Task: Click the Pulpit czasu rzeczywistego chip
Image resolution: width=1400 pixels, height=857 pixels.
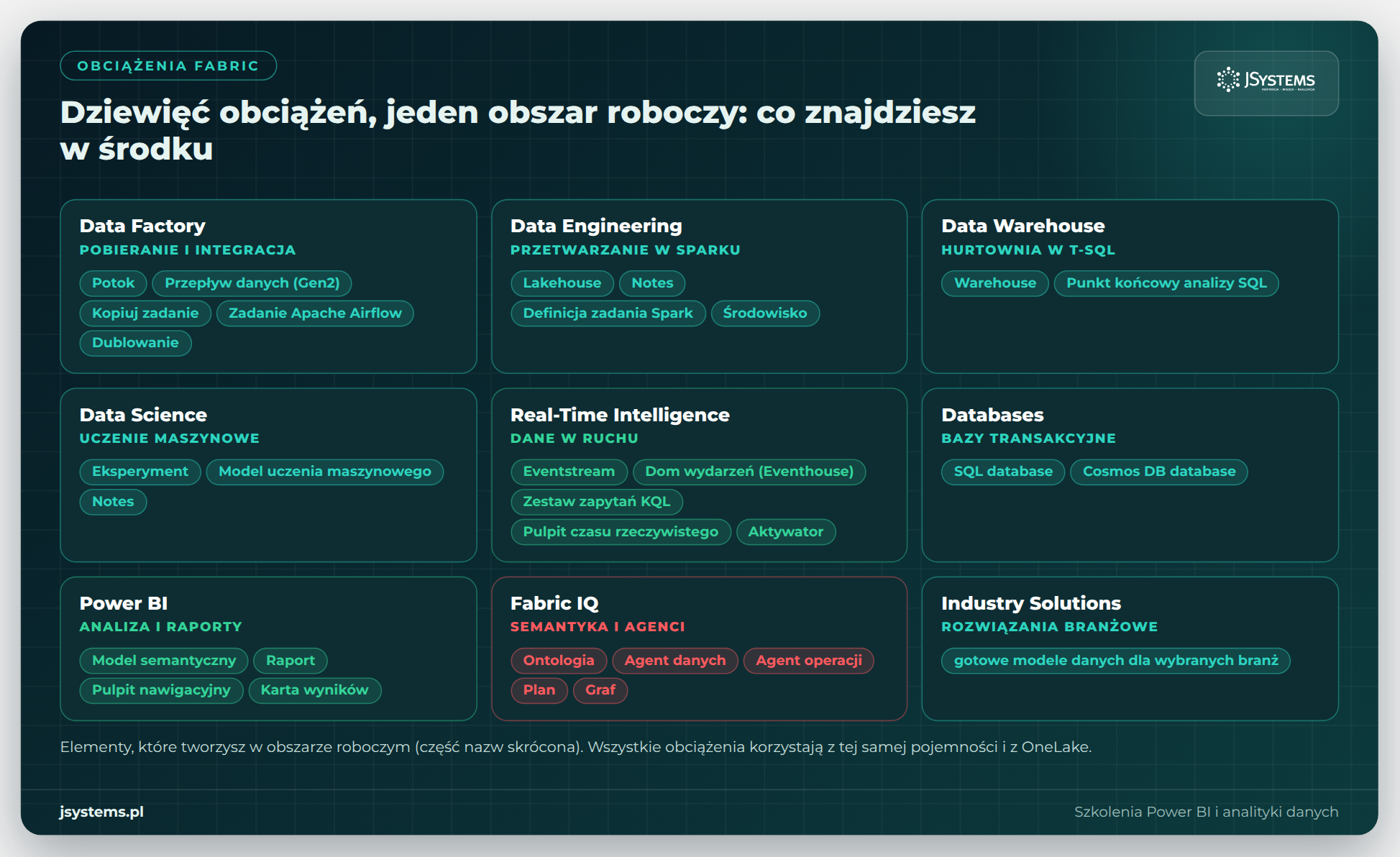Action: (x=621, y=532)
